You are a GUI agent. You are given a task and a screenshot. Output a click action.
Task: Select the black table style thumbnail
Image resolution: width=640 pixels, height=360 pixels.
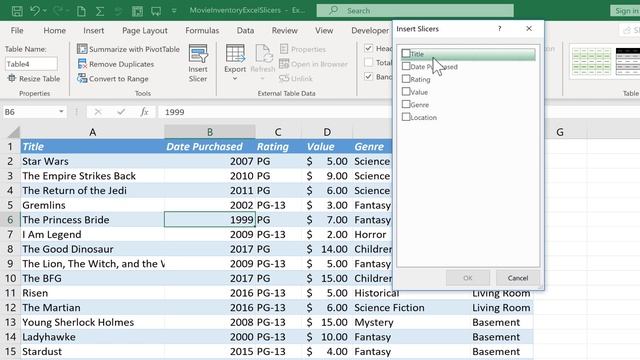click(x=628, y=61)
